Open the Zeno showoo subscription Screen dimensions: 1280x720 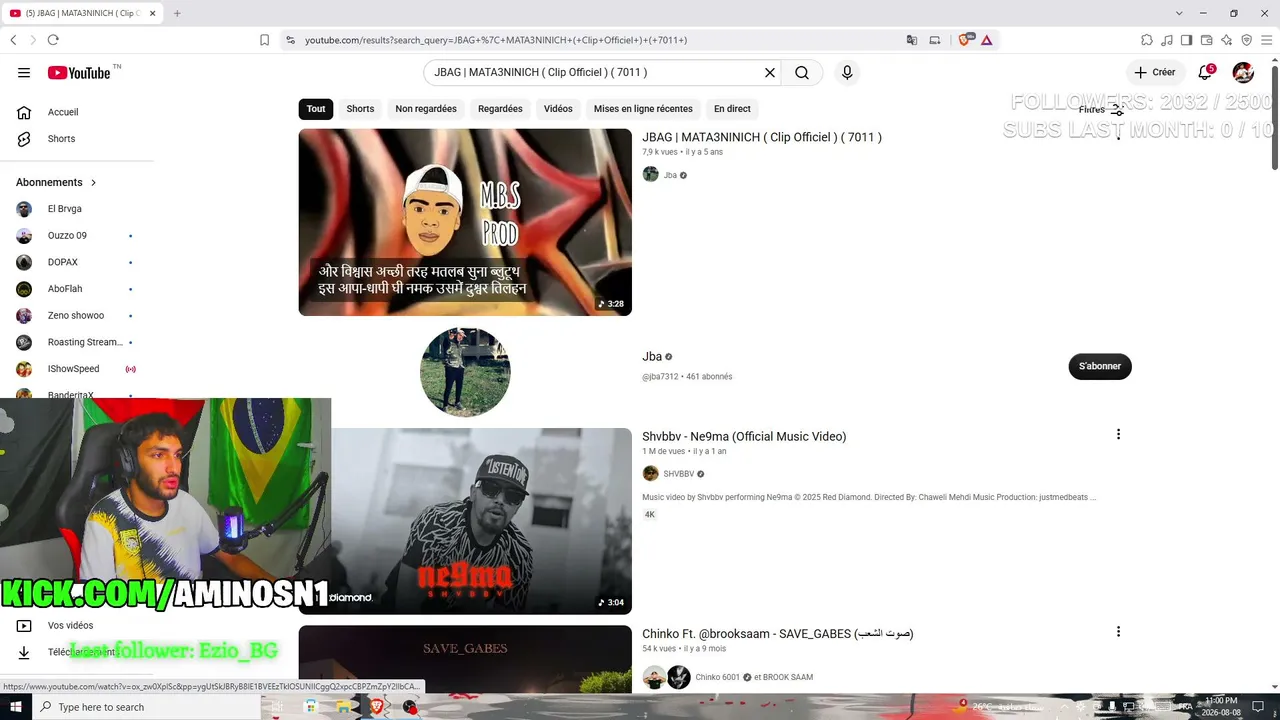click(x=77, y=316)
